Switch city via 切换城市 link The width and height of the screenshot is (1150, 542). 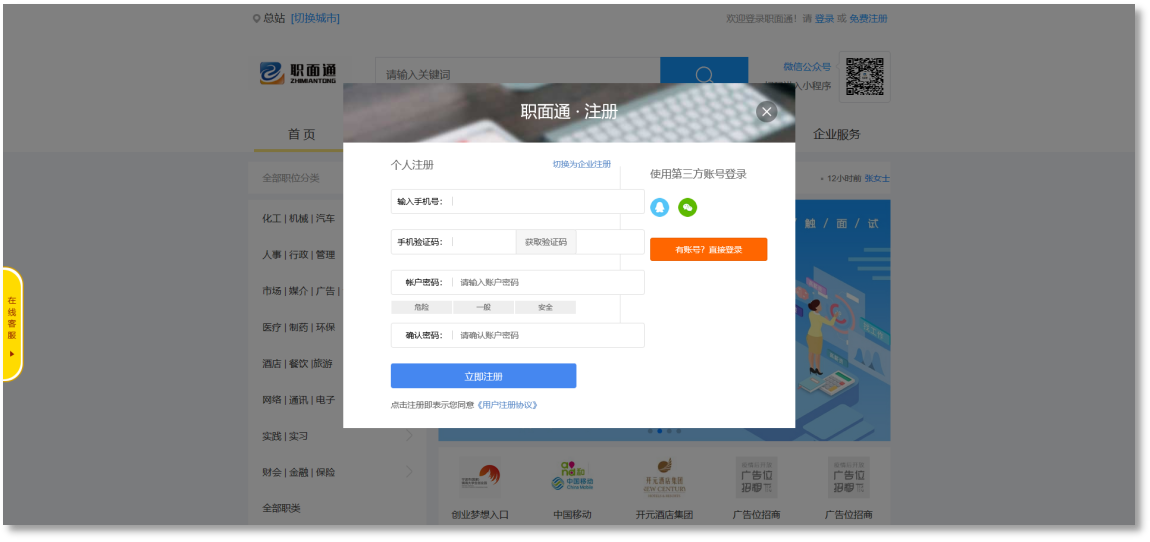click(315, 18)
